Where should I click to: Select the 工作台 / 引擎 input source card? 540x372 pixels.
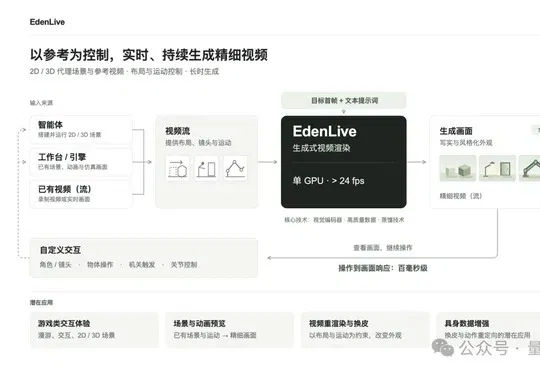[x=81, y=162]
